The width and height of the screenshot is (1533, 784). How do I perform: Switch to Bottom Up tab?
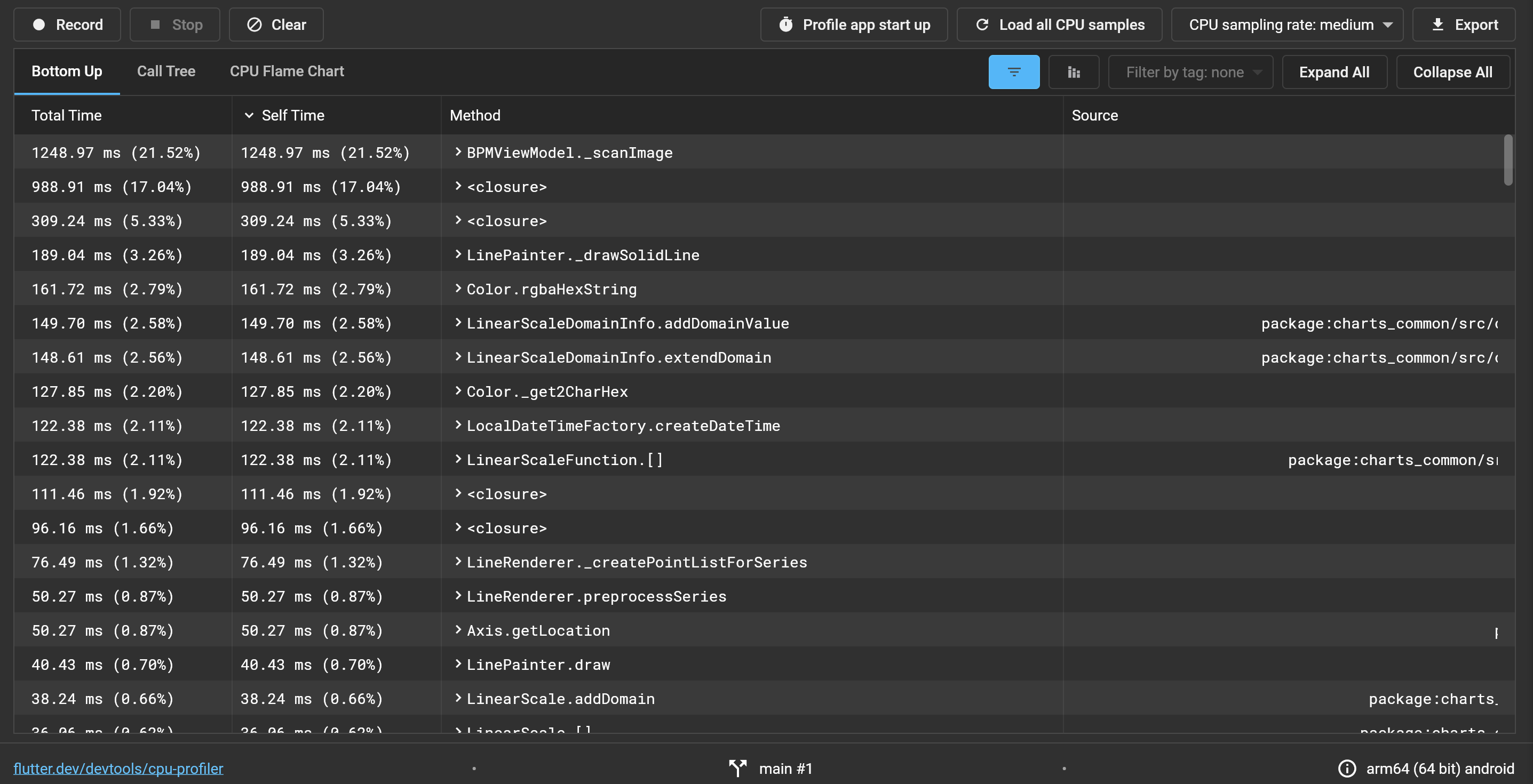[67, 71]
